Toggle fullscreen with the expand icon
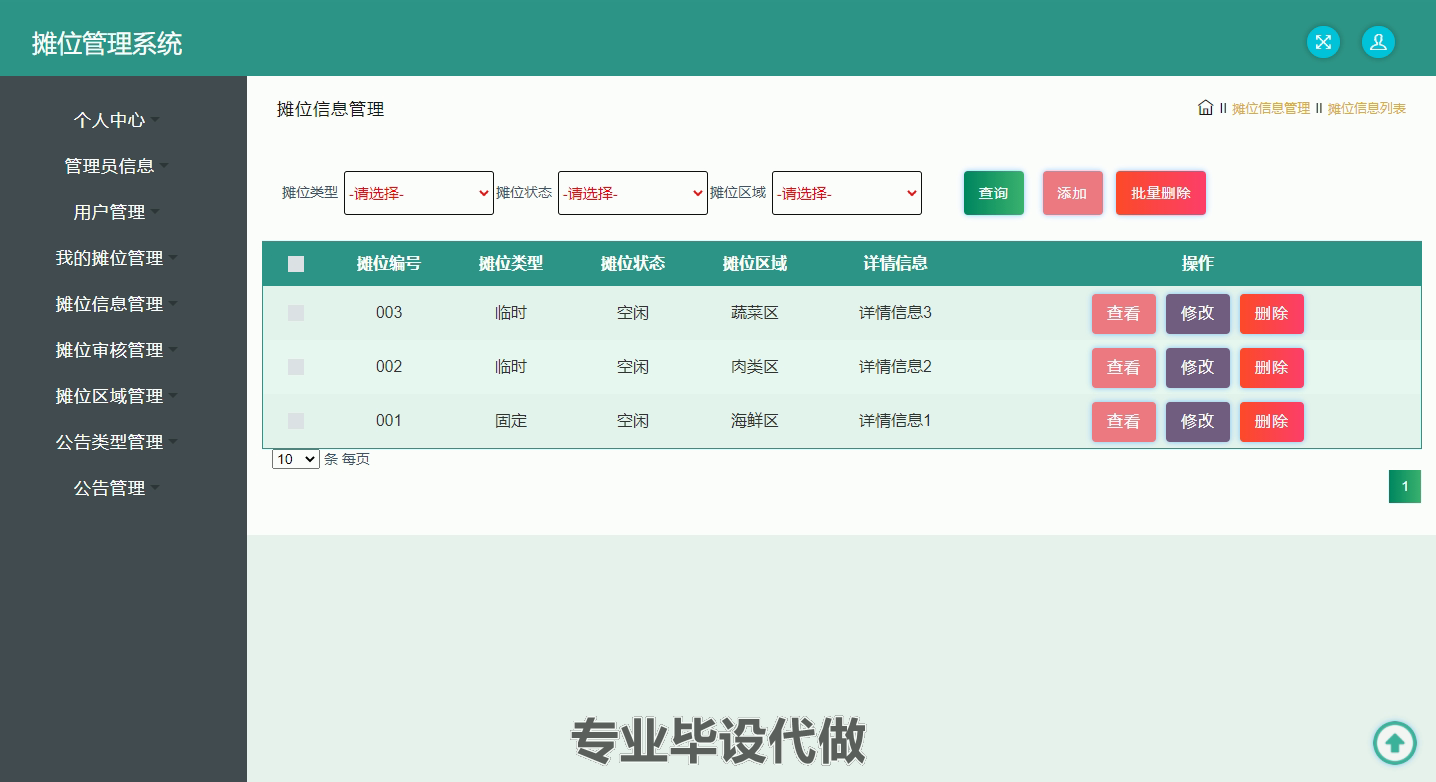 (1323, 42)
